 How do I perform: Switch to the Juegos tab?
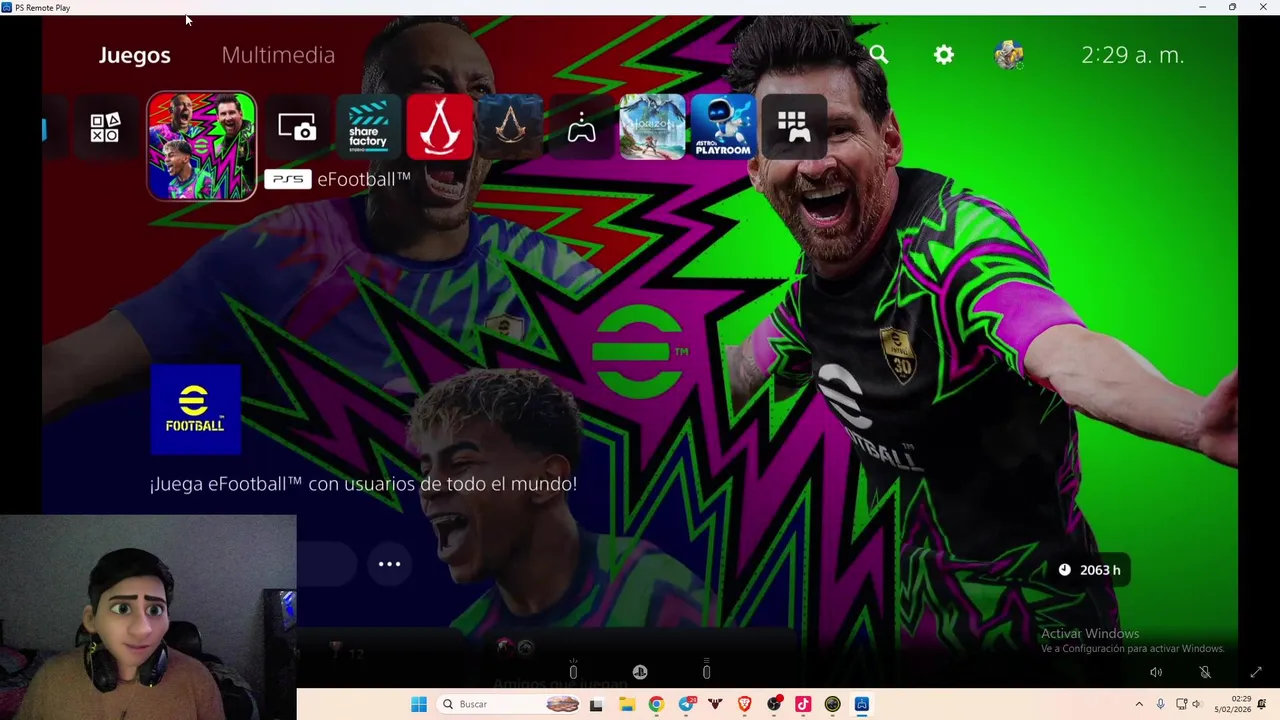[134, 55]
